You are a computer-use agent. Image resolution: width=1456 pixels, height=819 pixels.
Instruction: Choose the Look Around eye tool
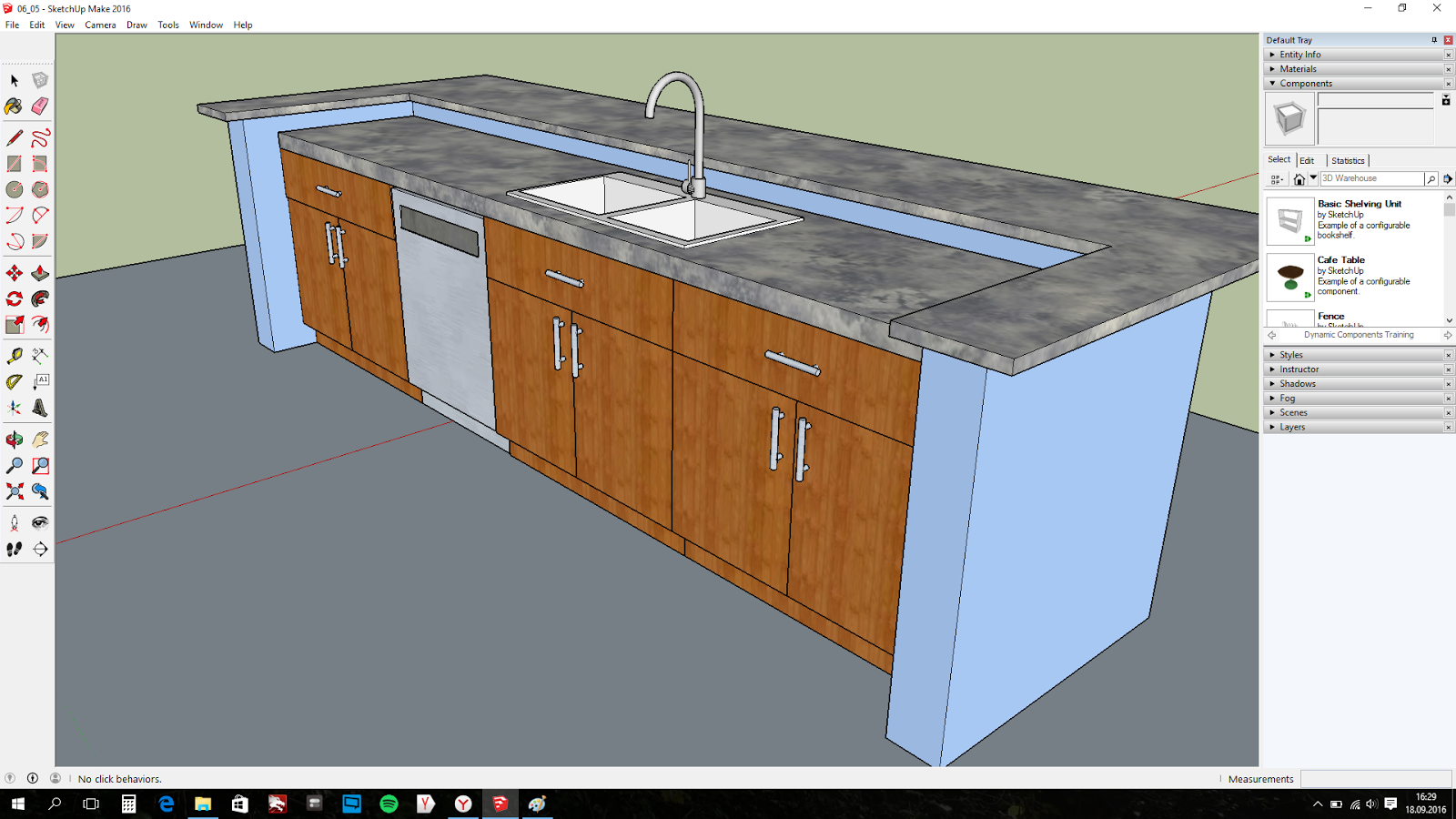40,523
